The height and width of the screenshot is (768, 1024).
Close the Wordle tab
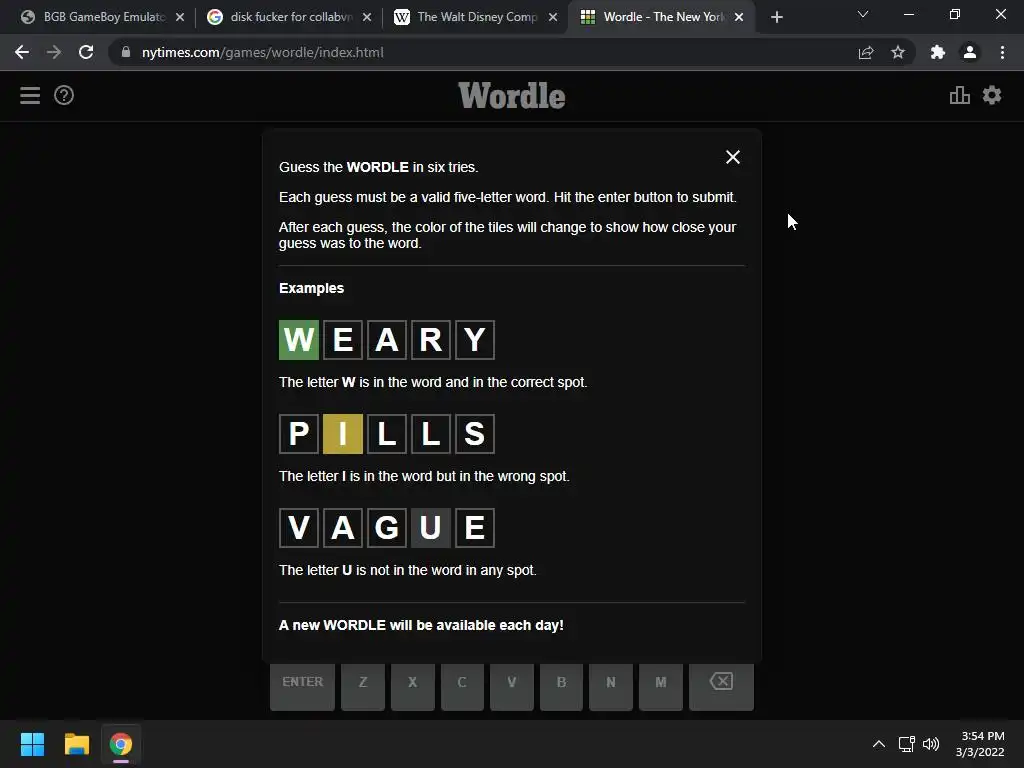(739, 17)
